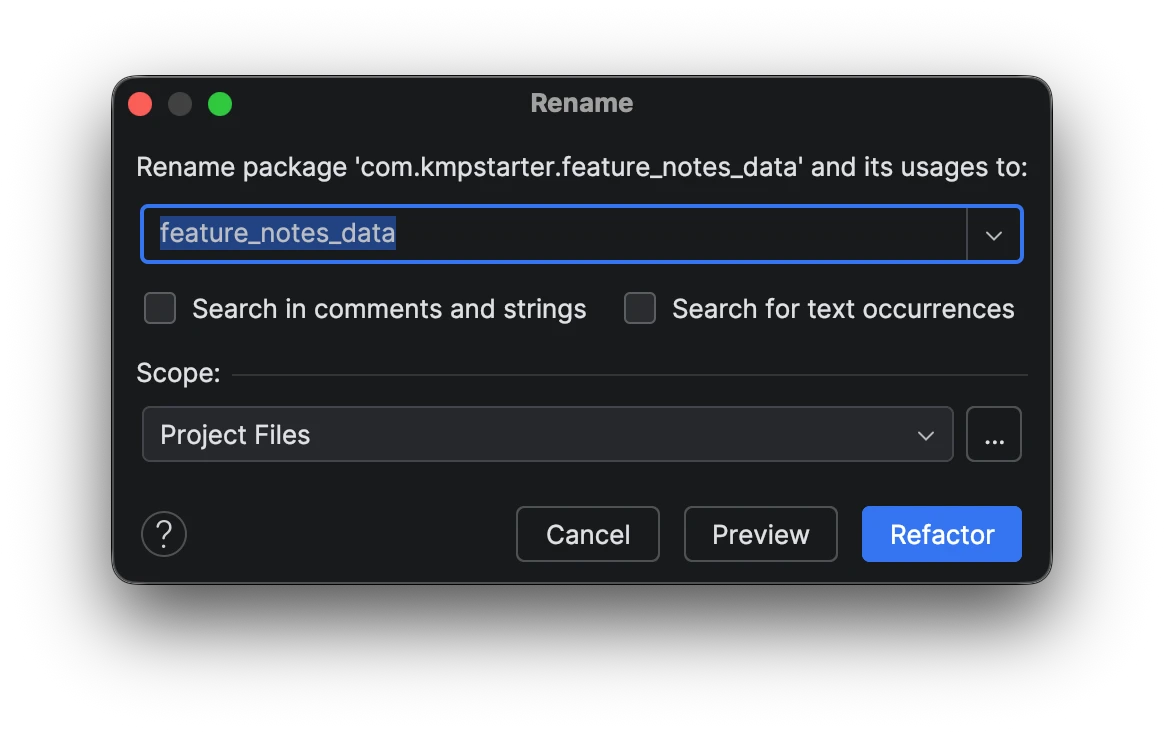The width and height of the screenshot is (1164, 732).
Task: Click the Scope section label
Action: click(x=177, y=373)
